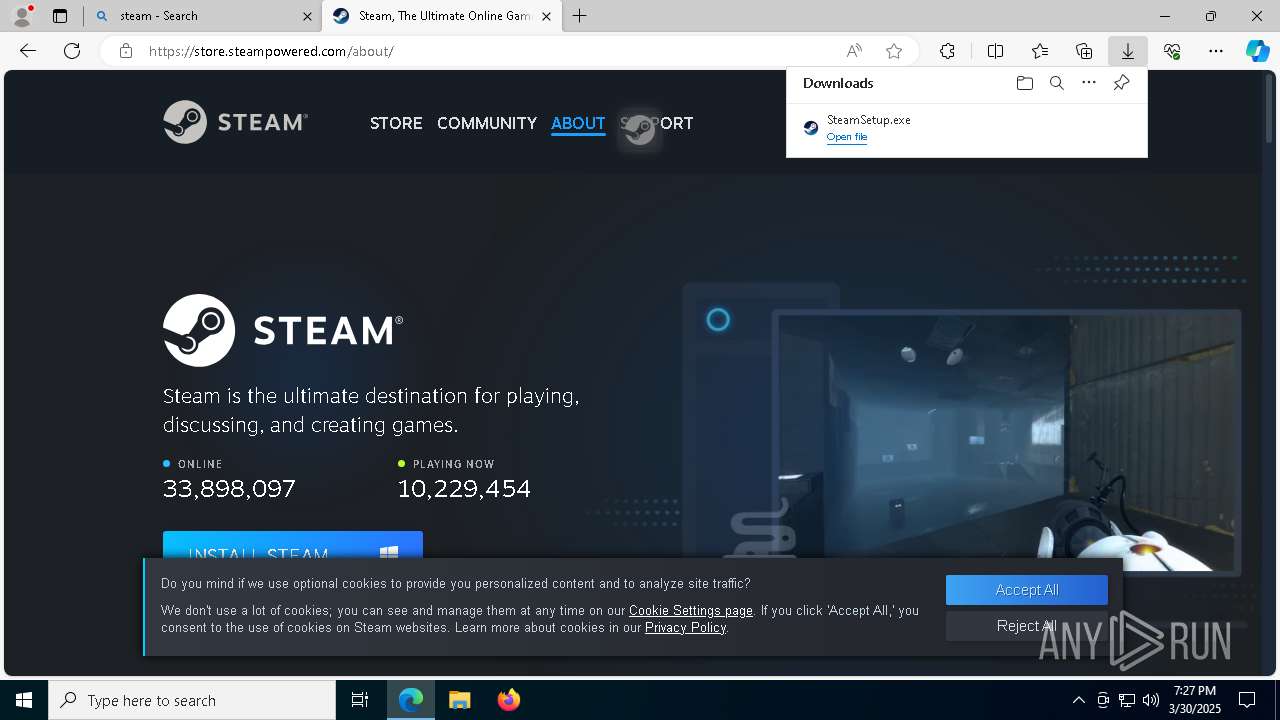Open the COMMUNITY menu item

coord(487,123)
